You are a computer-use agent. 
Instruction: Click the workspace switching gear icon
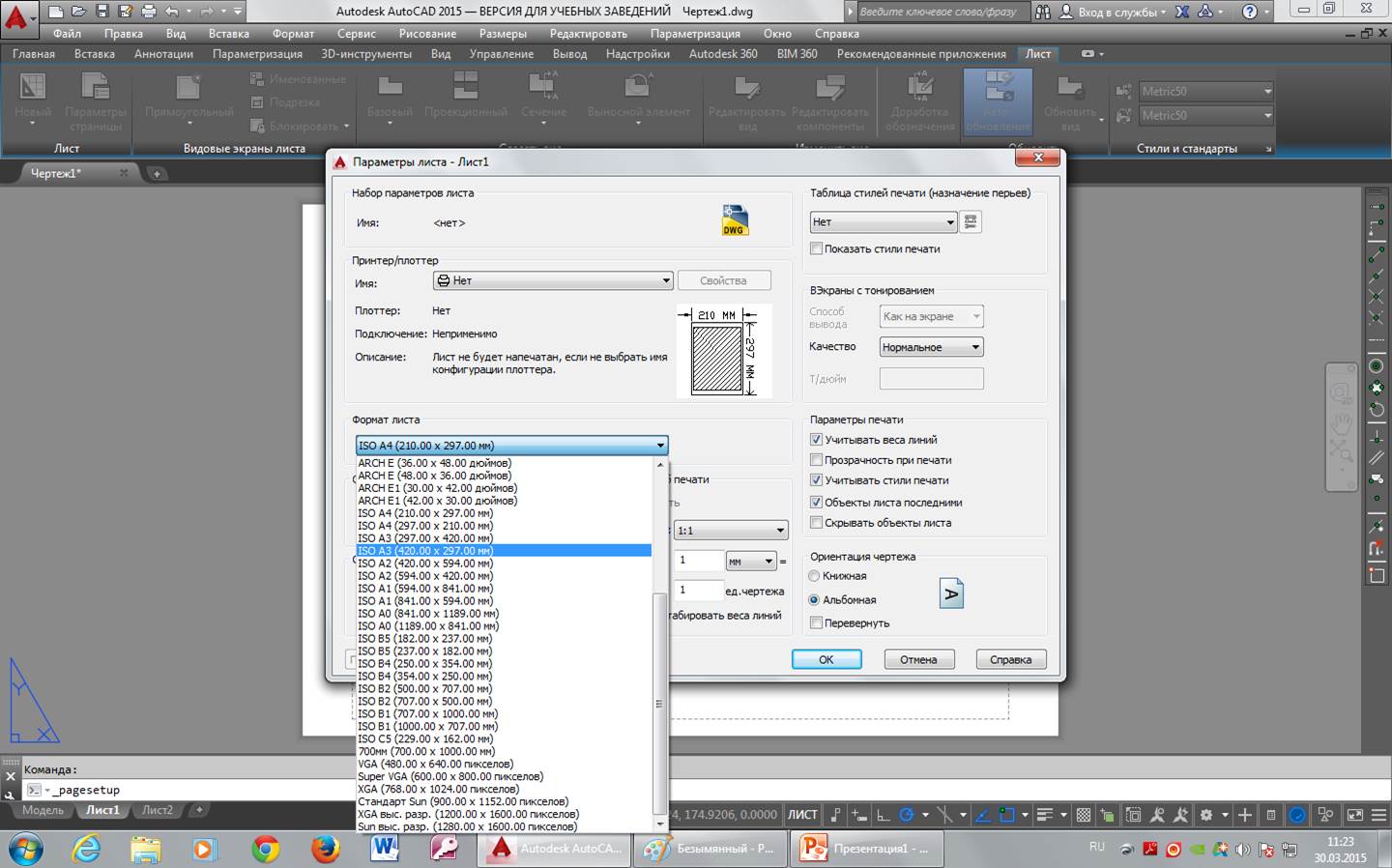(x=1206, y=815)
